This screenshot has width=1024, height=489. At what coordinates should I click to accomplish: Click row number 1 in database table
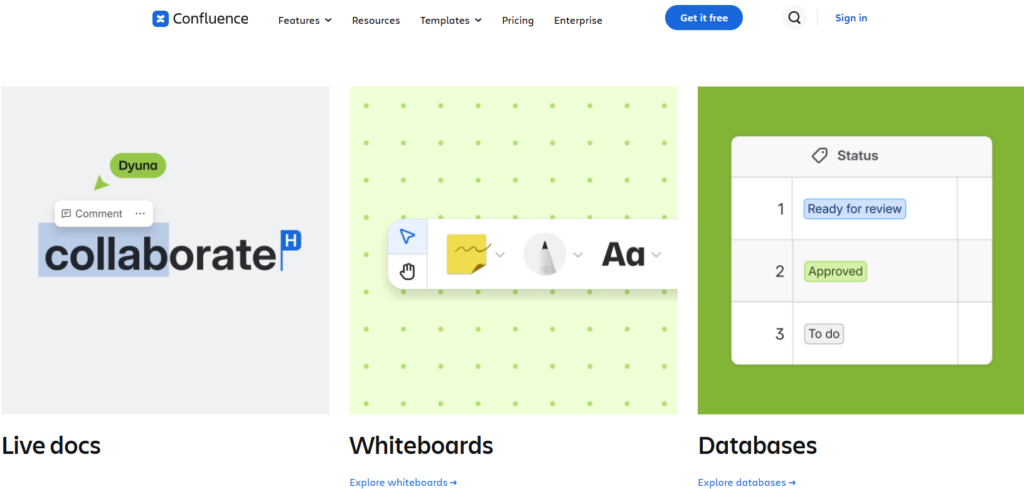tap(780, 210)
